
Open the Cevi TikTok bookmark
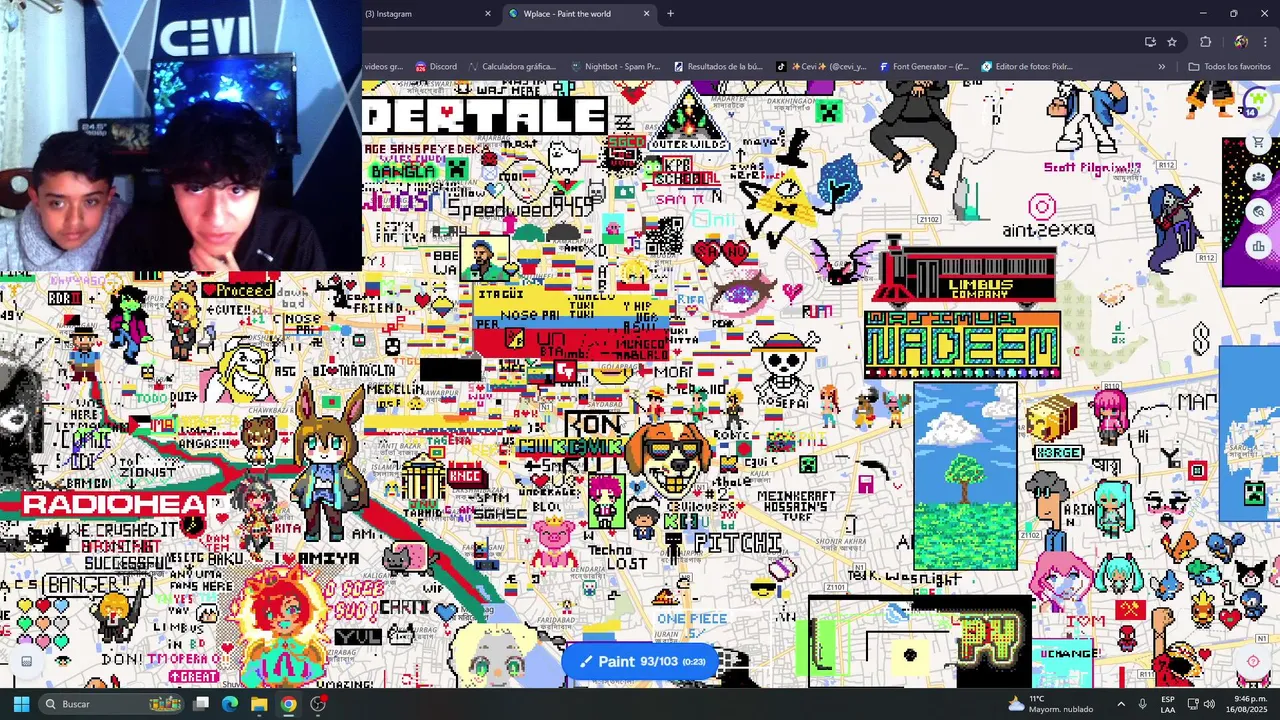click(821, 67)
